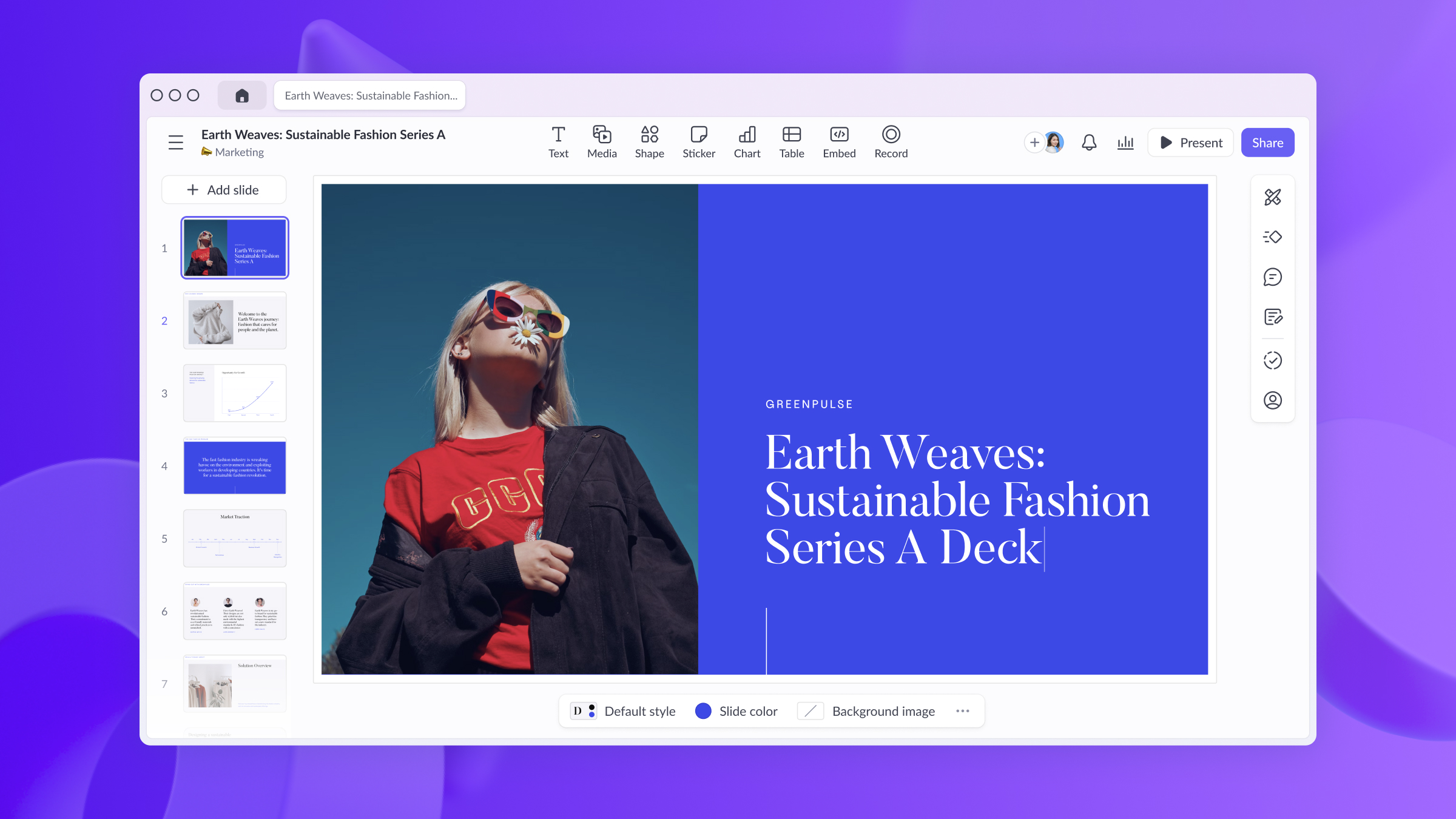Start a Record session
The image size is (1456, 819).
click(891, 143)
